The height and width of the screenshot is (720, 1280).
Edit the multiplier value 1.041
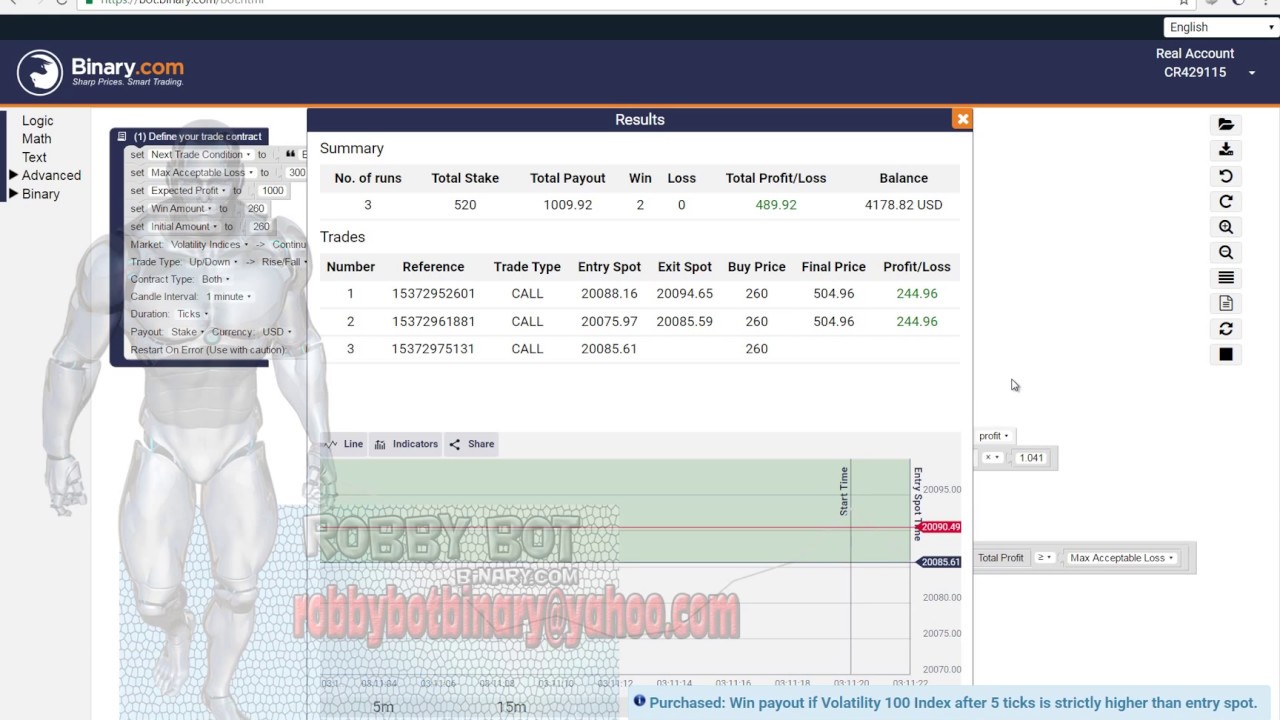(x=1031, y=458)
